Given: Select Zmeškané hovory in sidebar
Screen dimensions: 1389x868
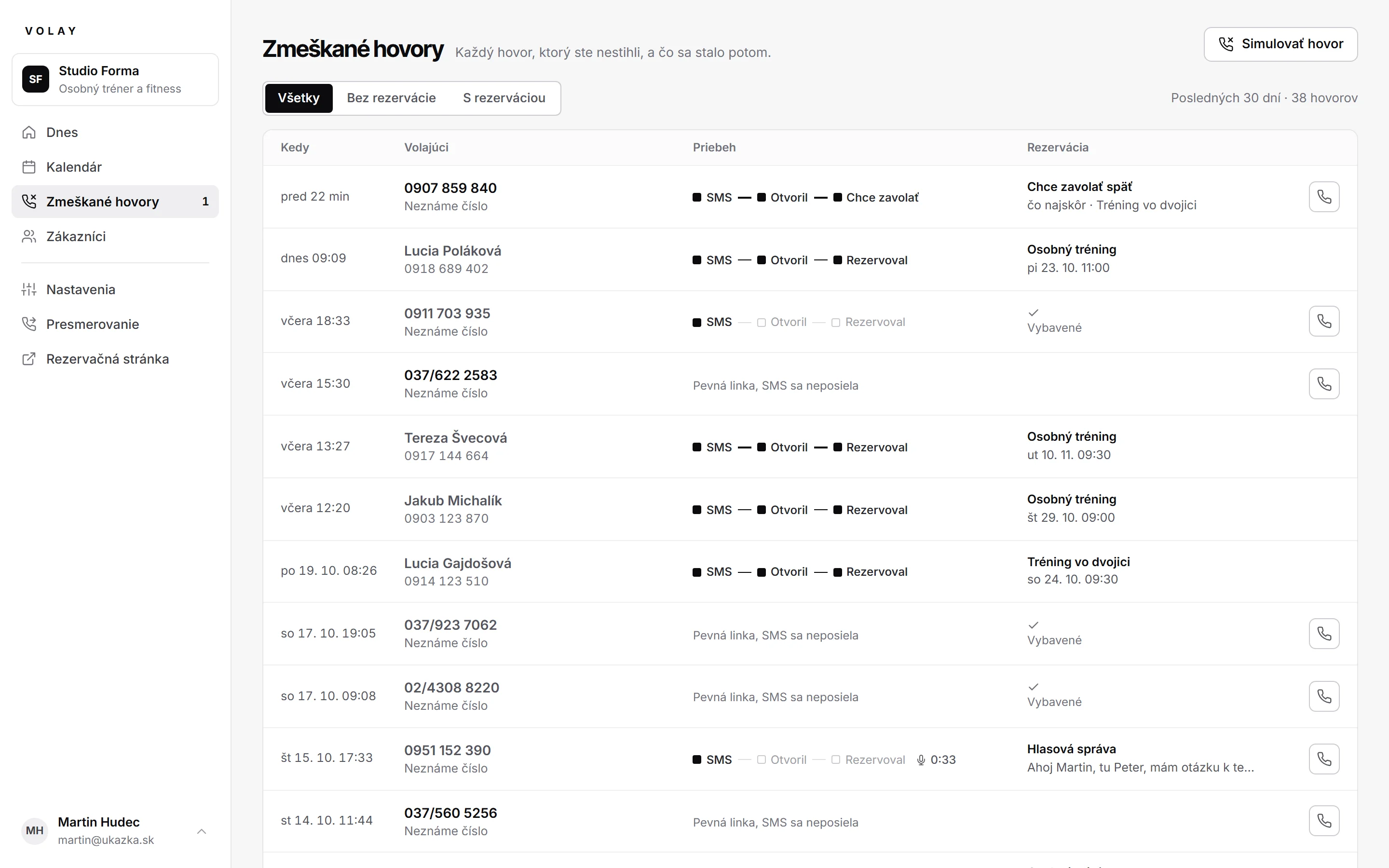Looking at the screenshot, I should 115,202.
